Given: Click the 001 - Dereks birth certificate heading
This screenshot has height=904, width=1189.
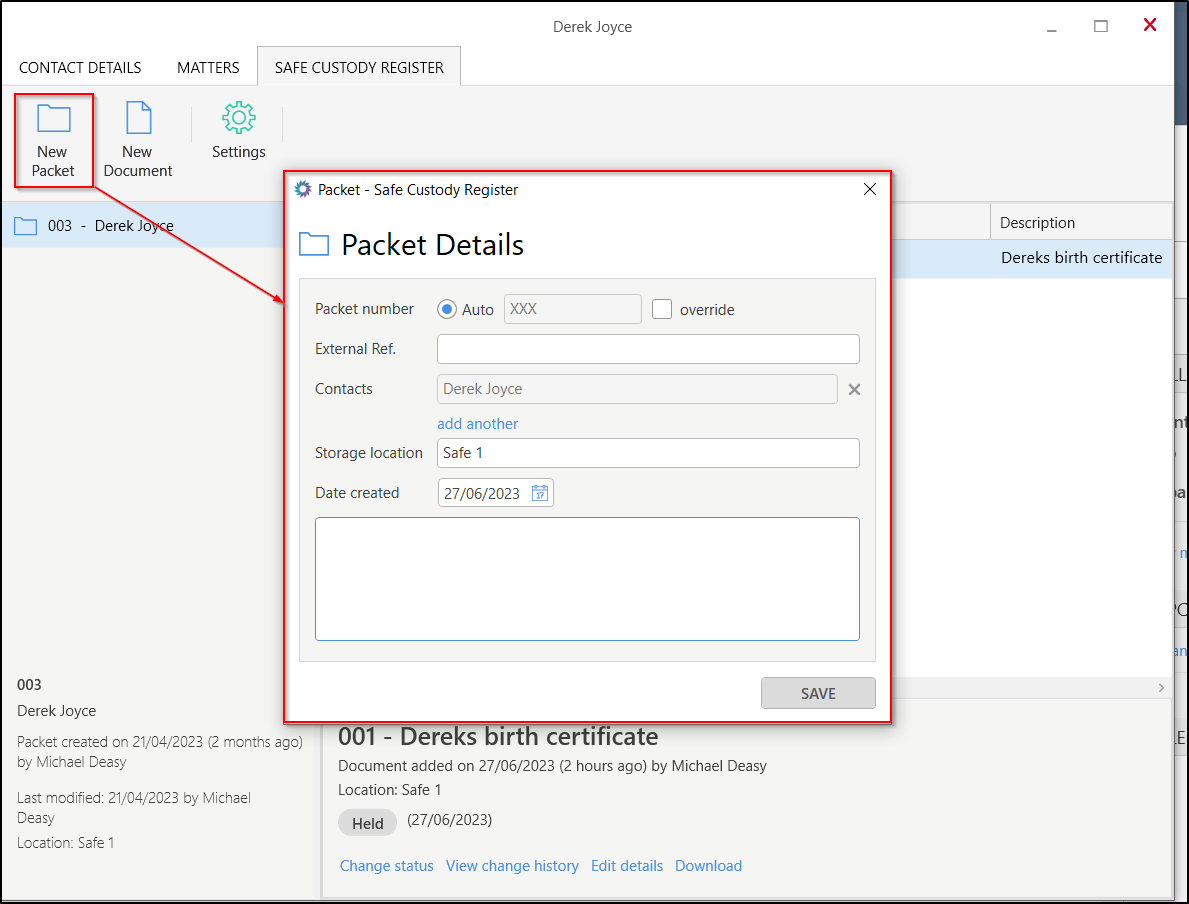Looking at the screenshot, I should point(497,736).
